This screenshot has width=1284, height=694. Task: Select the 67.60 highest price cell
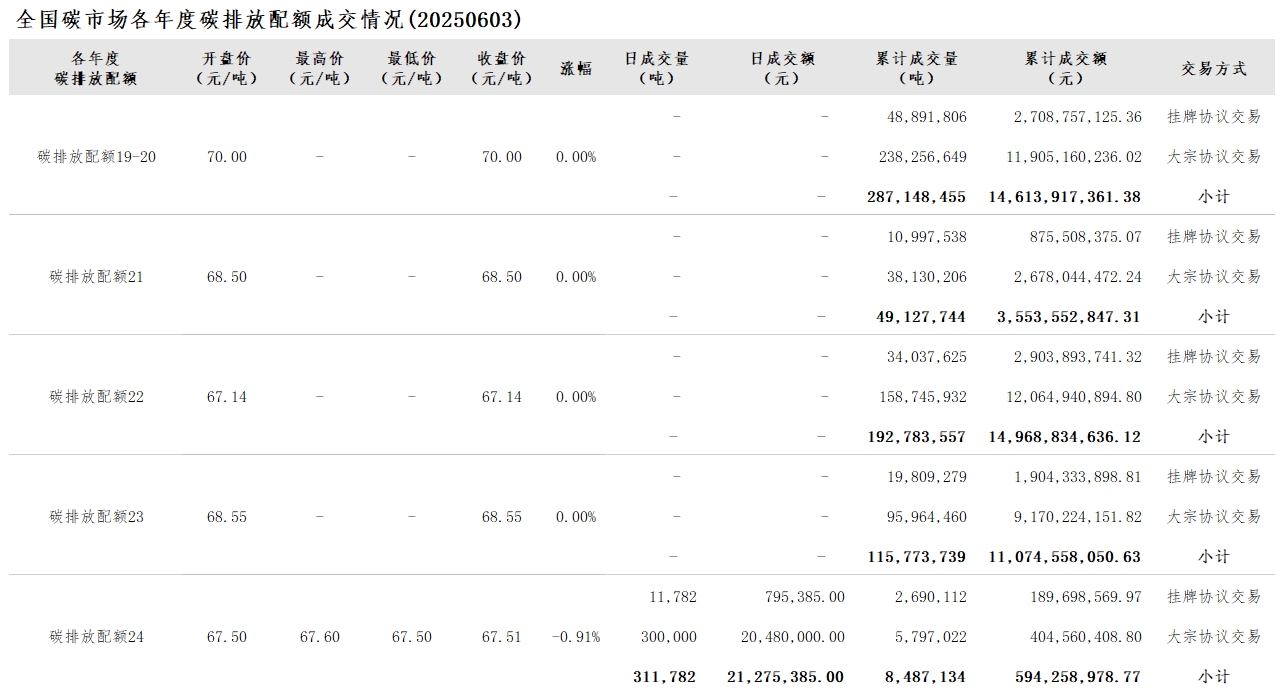click(319, 637)
